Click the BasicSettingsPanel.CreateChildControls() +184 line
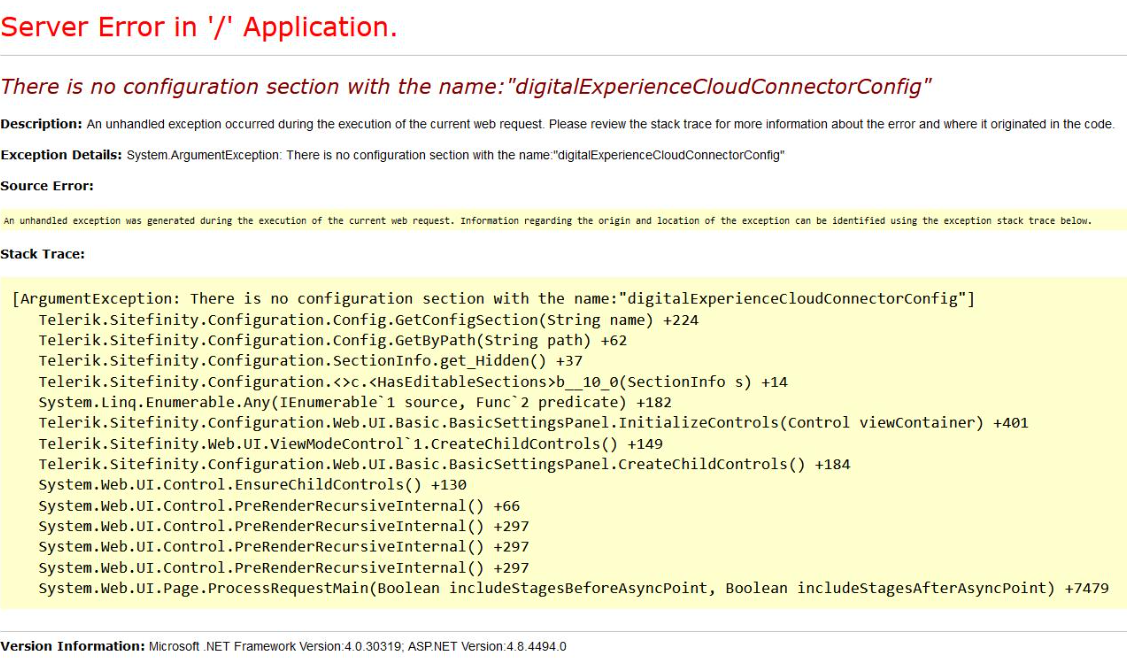This screenshot has height=660, width=1127. click(444, 464)
